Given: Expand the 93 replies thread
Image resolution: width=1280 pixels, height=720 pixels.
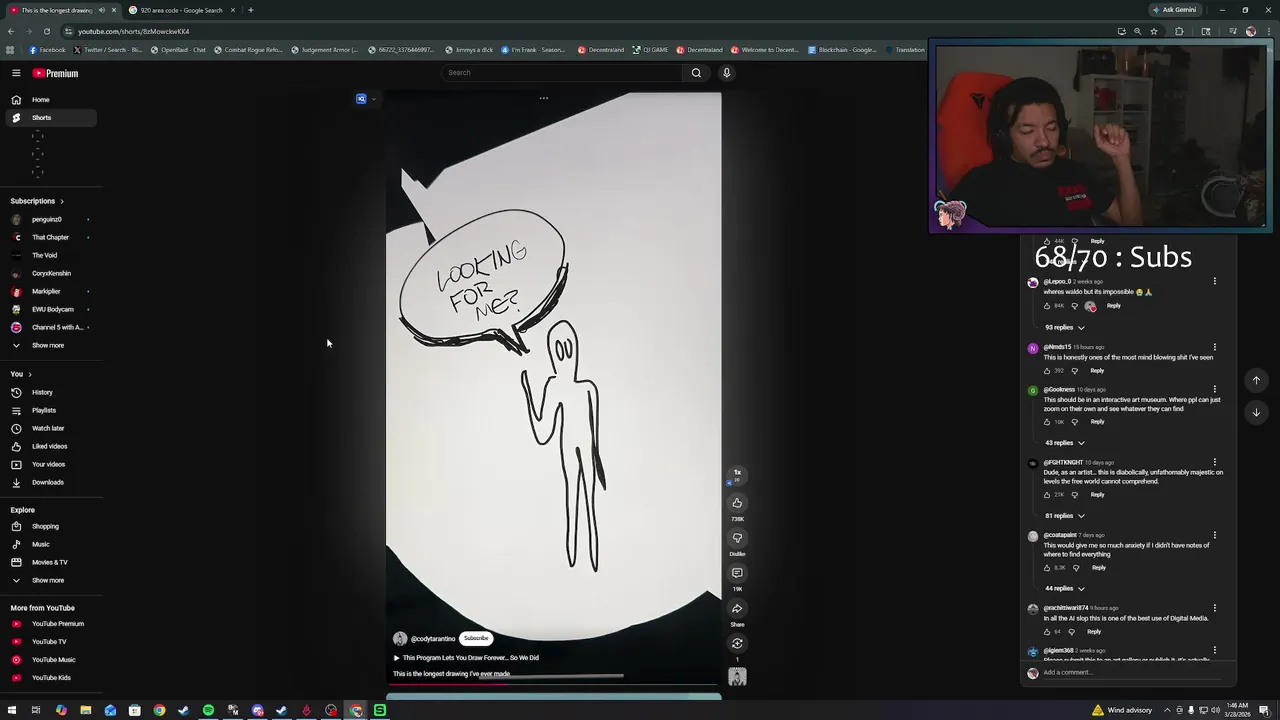Looking at the screenshot, I should point(1065,327).
